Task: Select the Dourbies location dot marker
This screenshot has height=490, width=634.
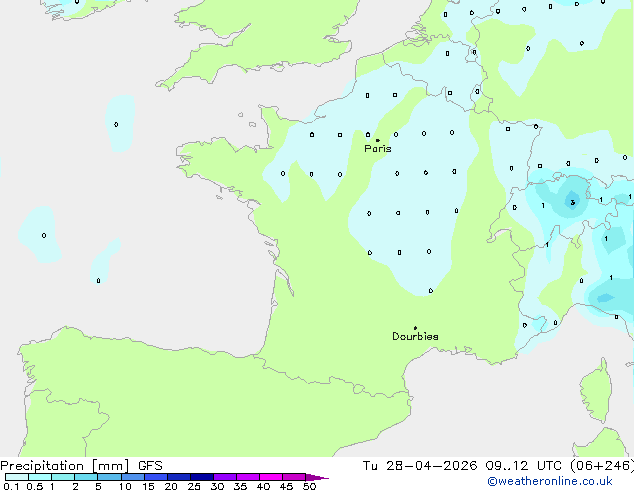Action: pyautogui.click(x=415, y=328)
